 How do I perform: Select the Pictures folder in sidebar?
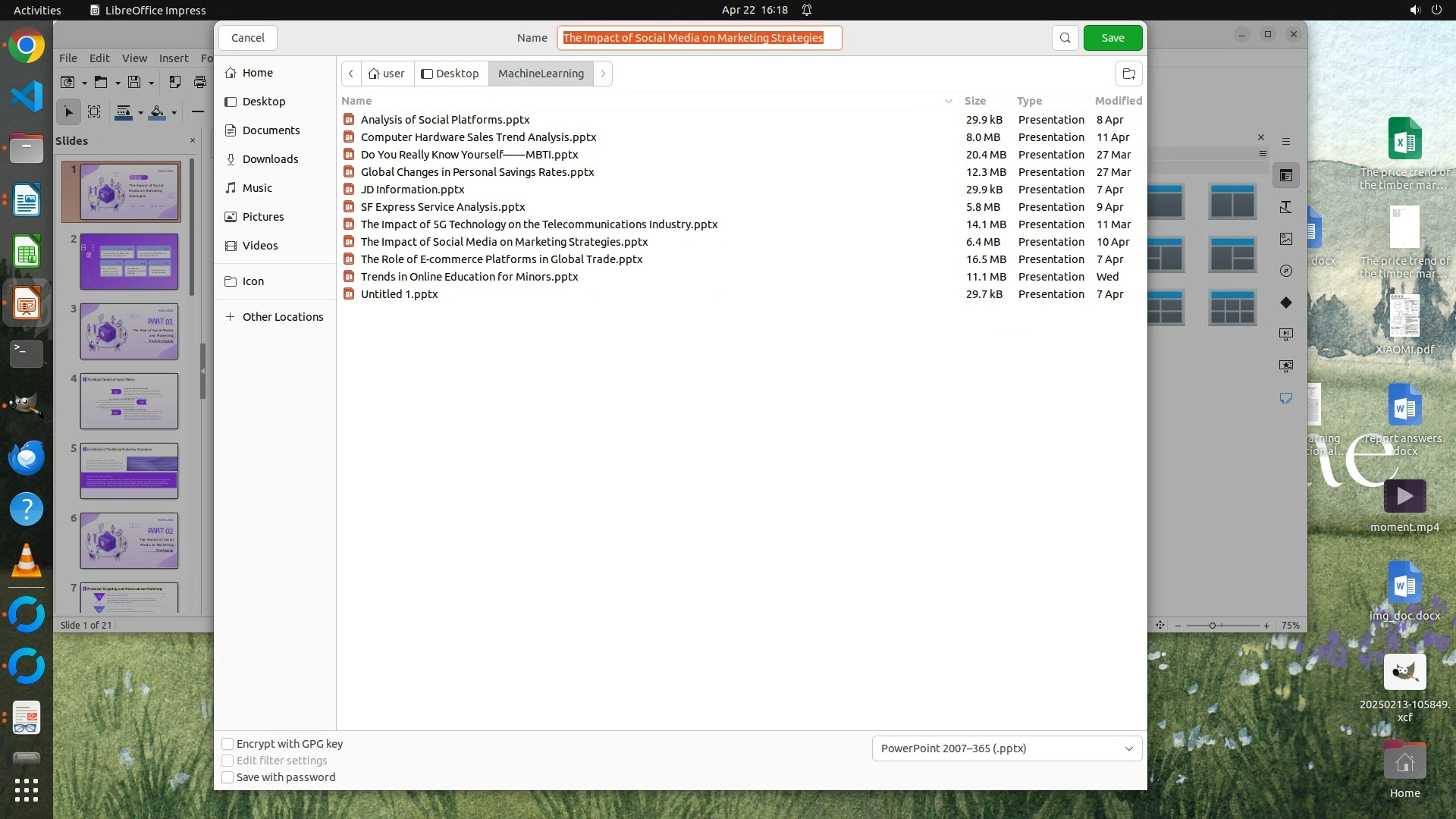coord(262,217)
